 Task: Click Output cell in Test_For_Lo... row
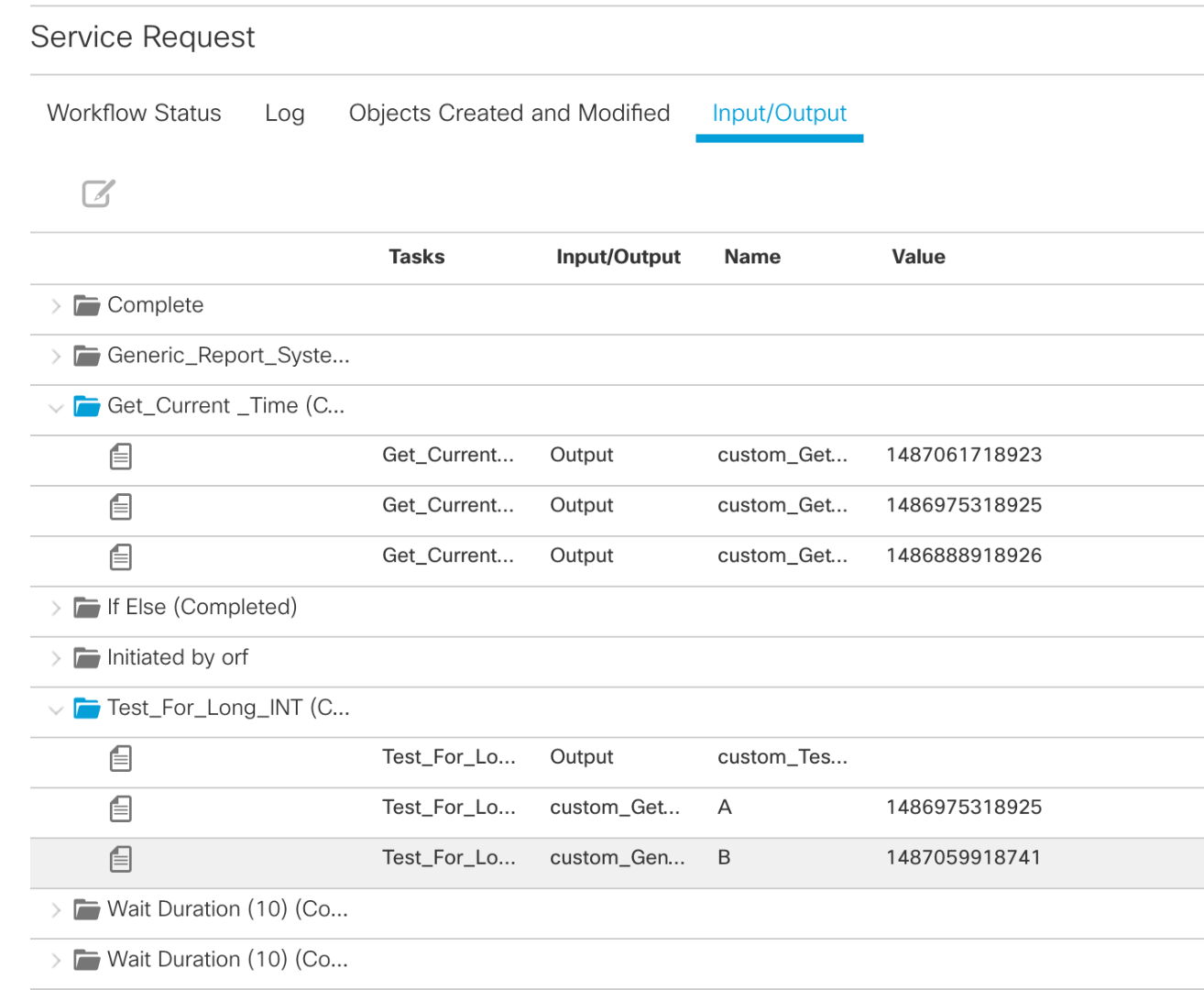582,757
